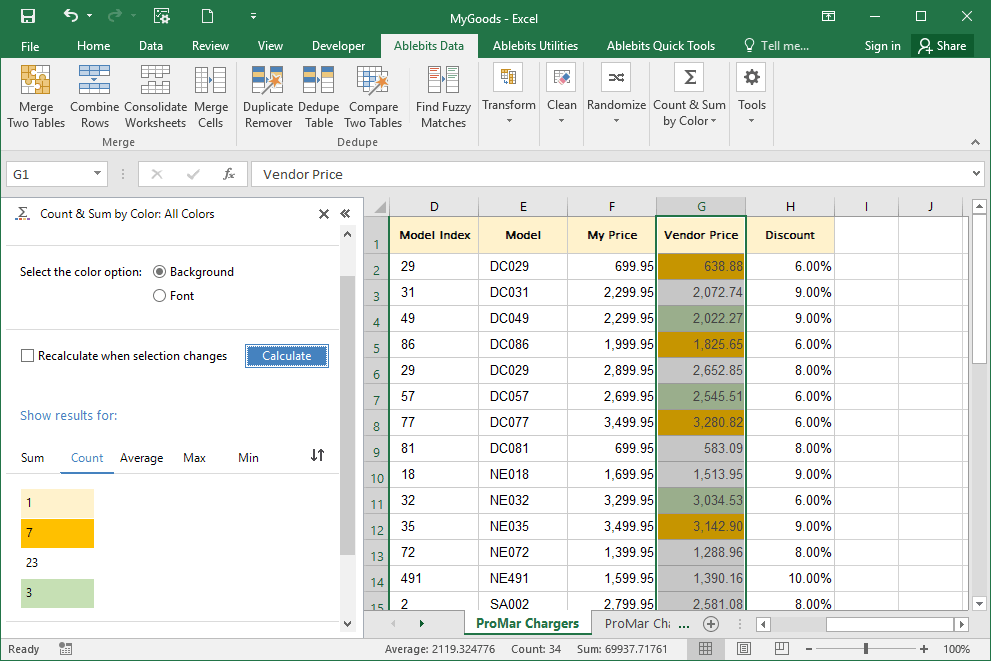Click Sign in
This screenshot has width=991, height=661.
[882, 45]
